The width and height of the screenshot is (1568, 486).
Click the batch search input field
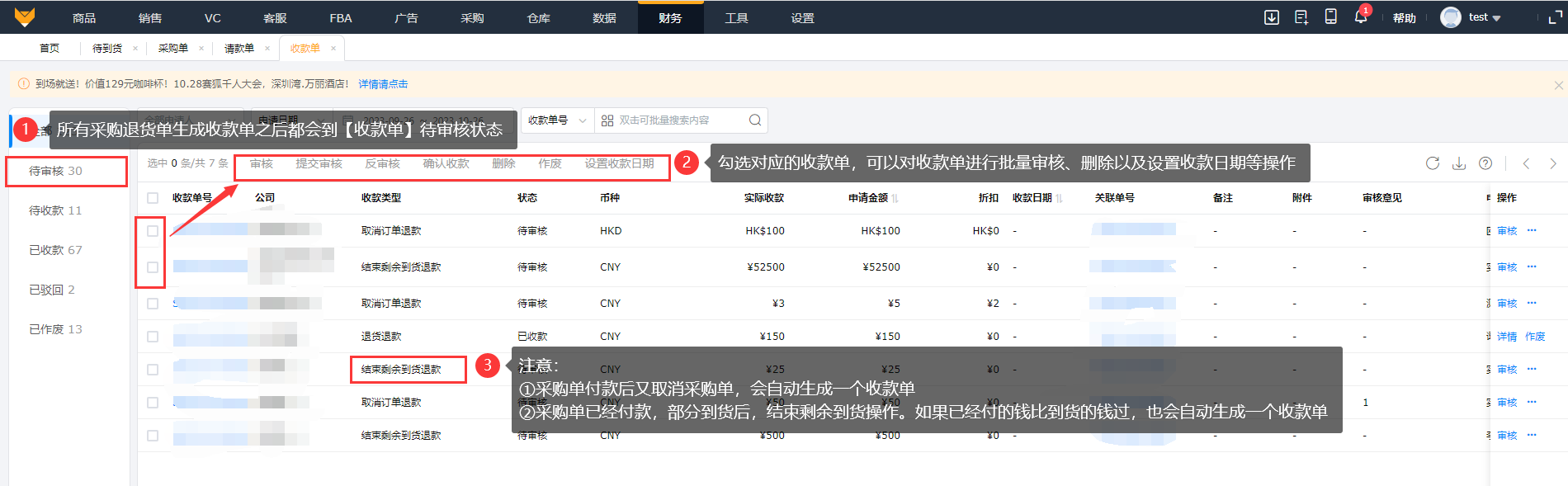pyautogui.click(x=677, y=120)
